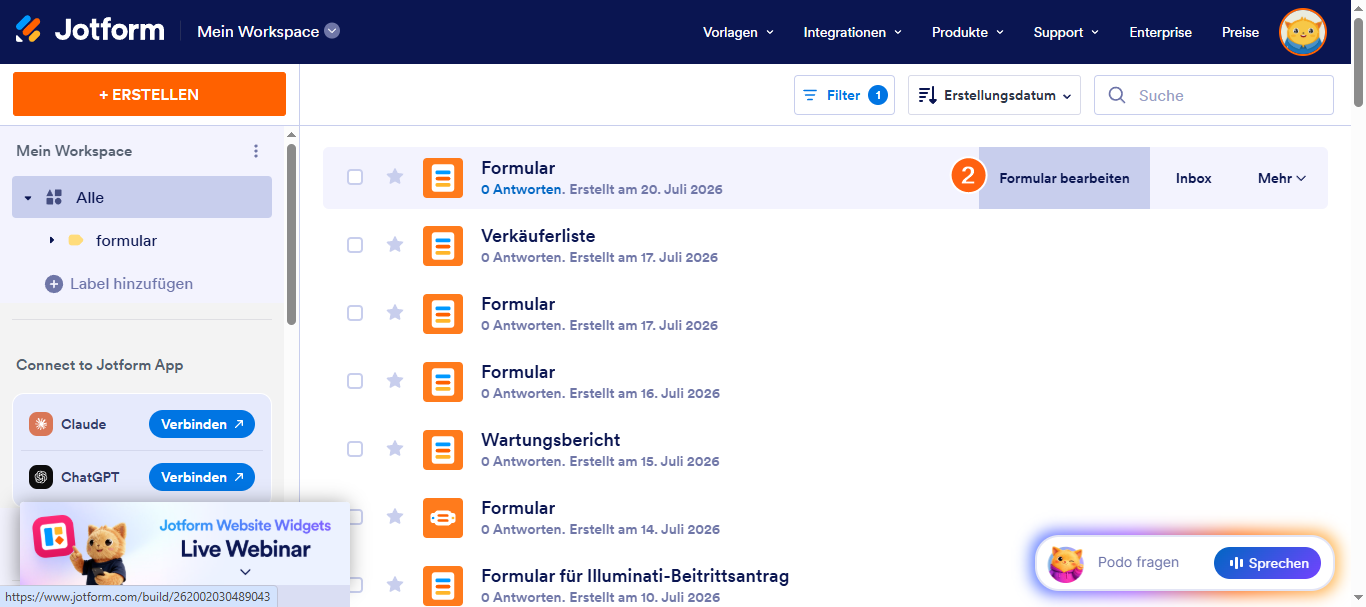This screenshot has width=1366, height=607.
Task: Open the Vorlagen menu
Action: click(x=739, y=32)
